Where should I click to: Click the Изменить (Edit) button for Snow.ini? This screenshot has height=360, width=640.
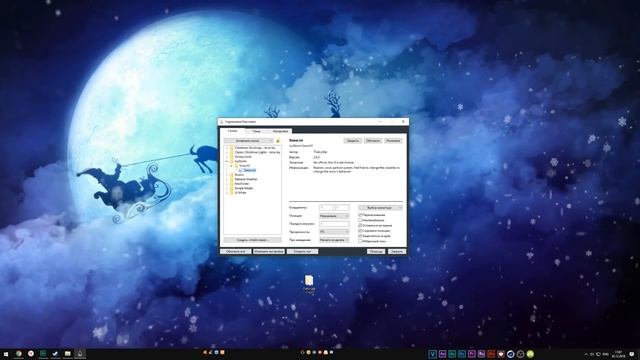tap(393, 141)
